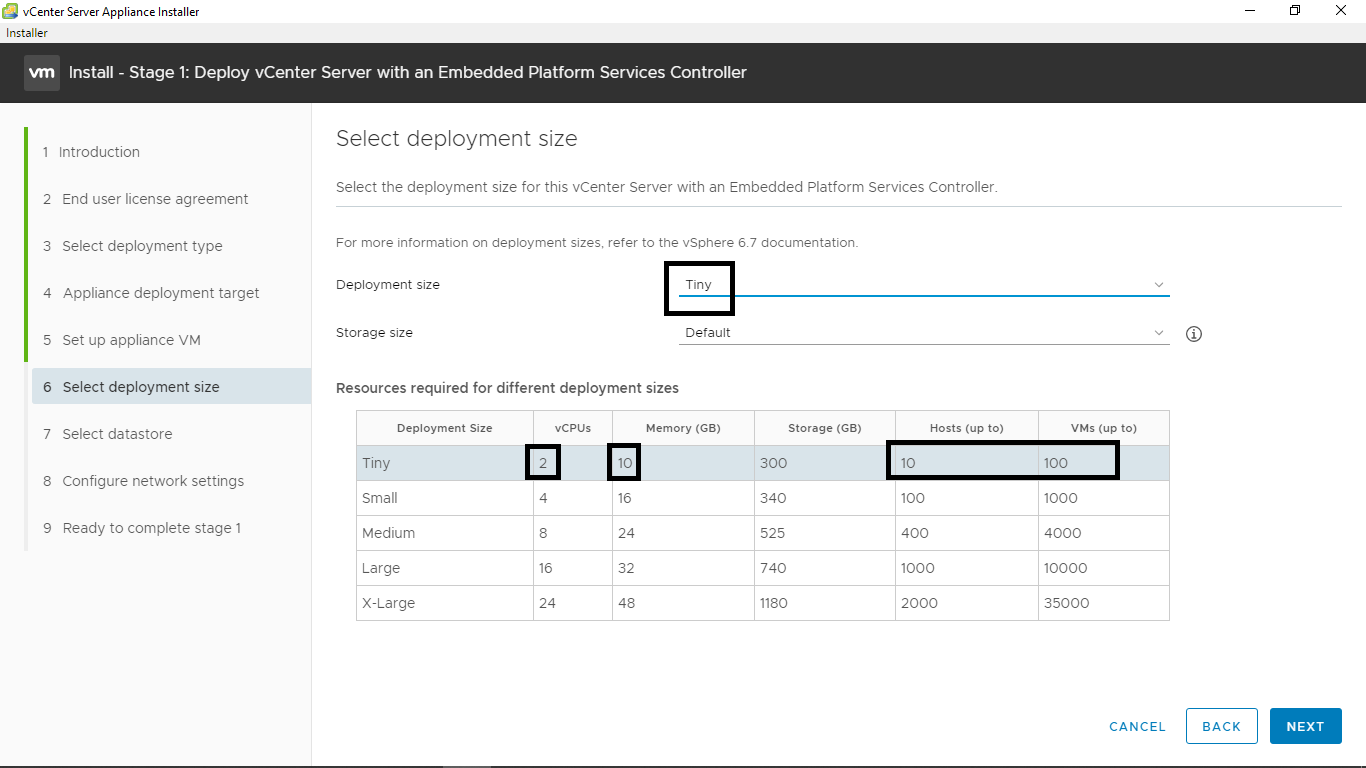Image resolution: width=1366 pixels, height=768 pixels.
Task: Open the Storage size dropdown
Action: click(x=922, y=333)
